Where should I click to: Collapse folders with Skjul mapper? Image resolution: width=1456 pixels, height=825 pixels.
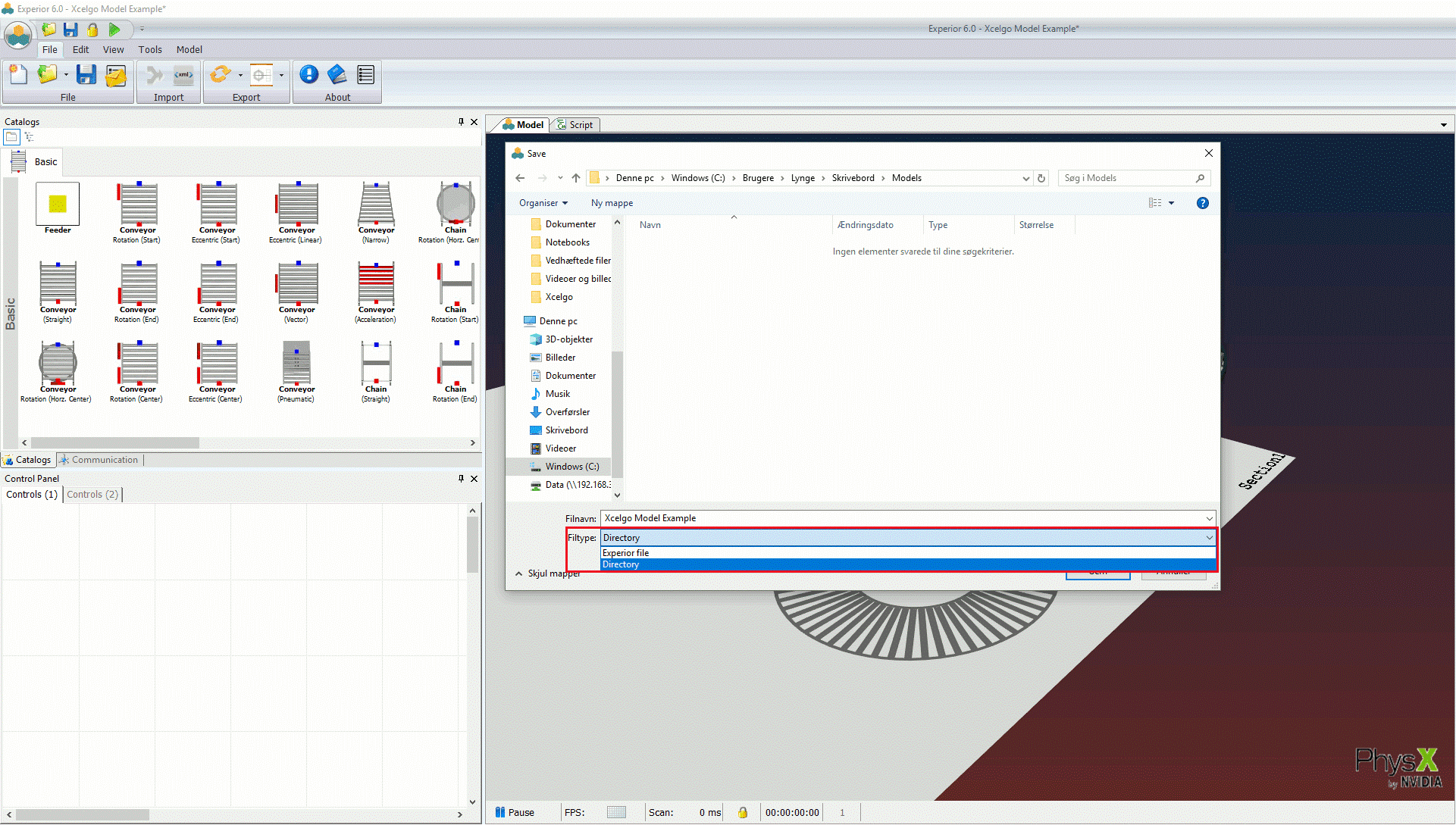point(548,573)
